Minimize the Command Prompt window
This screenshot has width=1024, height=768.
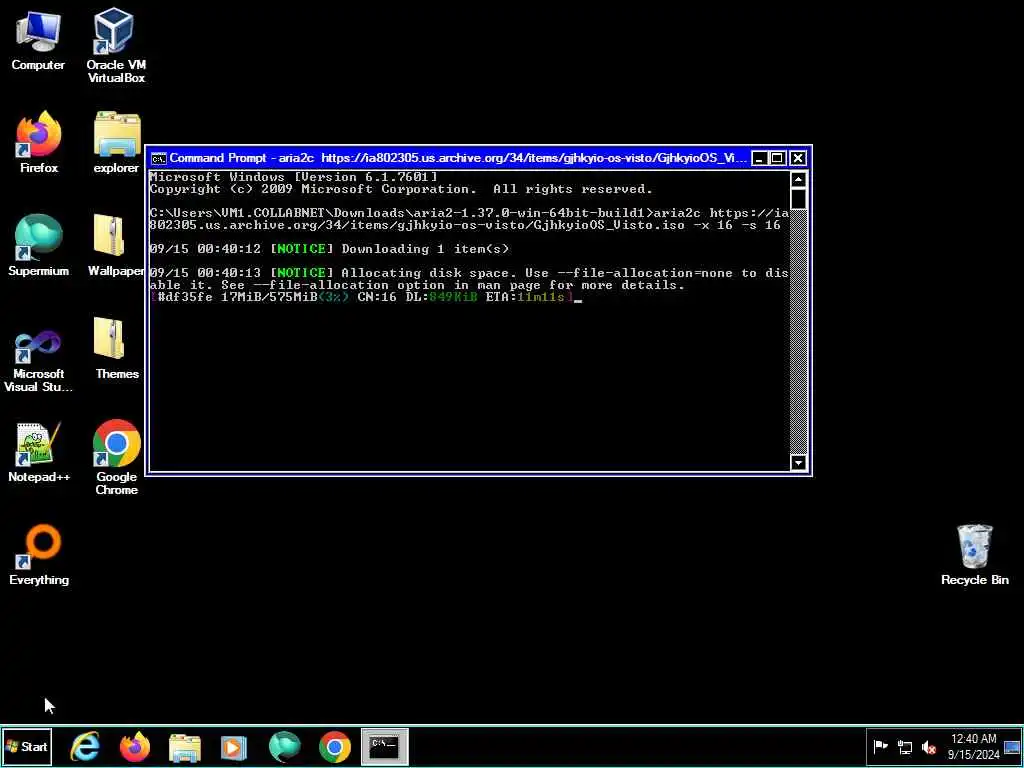point(760,158)
